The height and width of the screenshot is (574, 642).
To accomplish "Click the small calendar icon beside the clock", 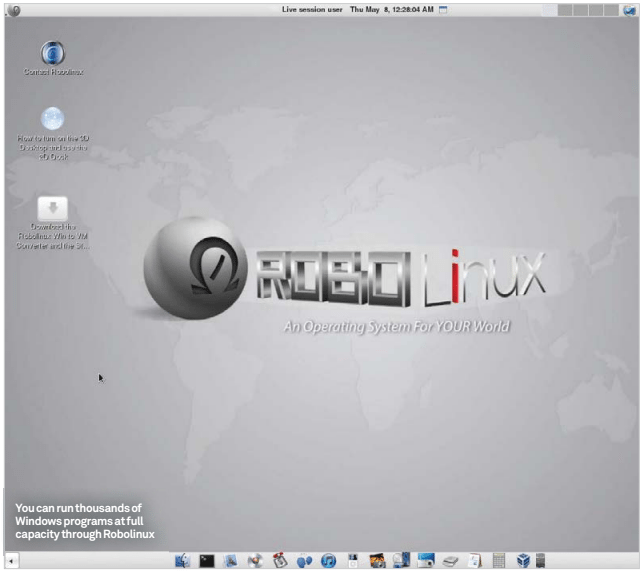I will (443, 9).
